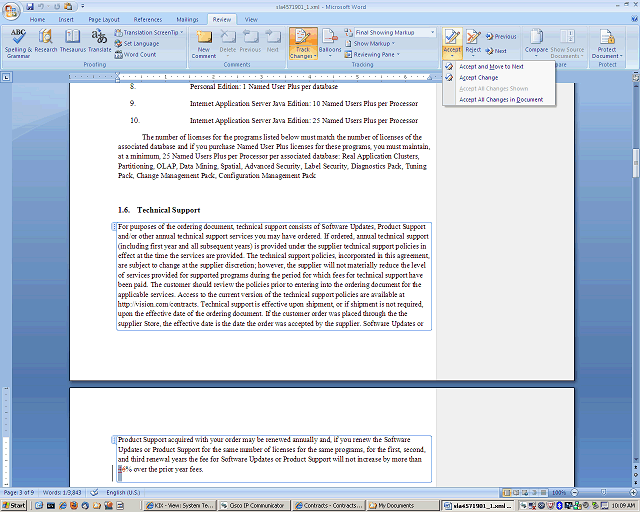Go to Previous comment
The width and height of the screenshot is (640, 512).
point(250,42)
